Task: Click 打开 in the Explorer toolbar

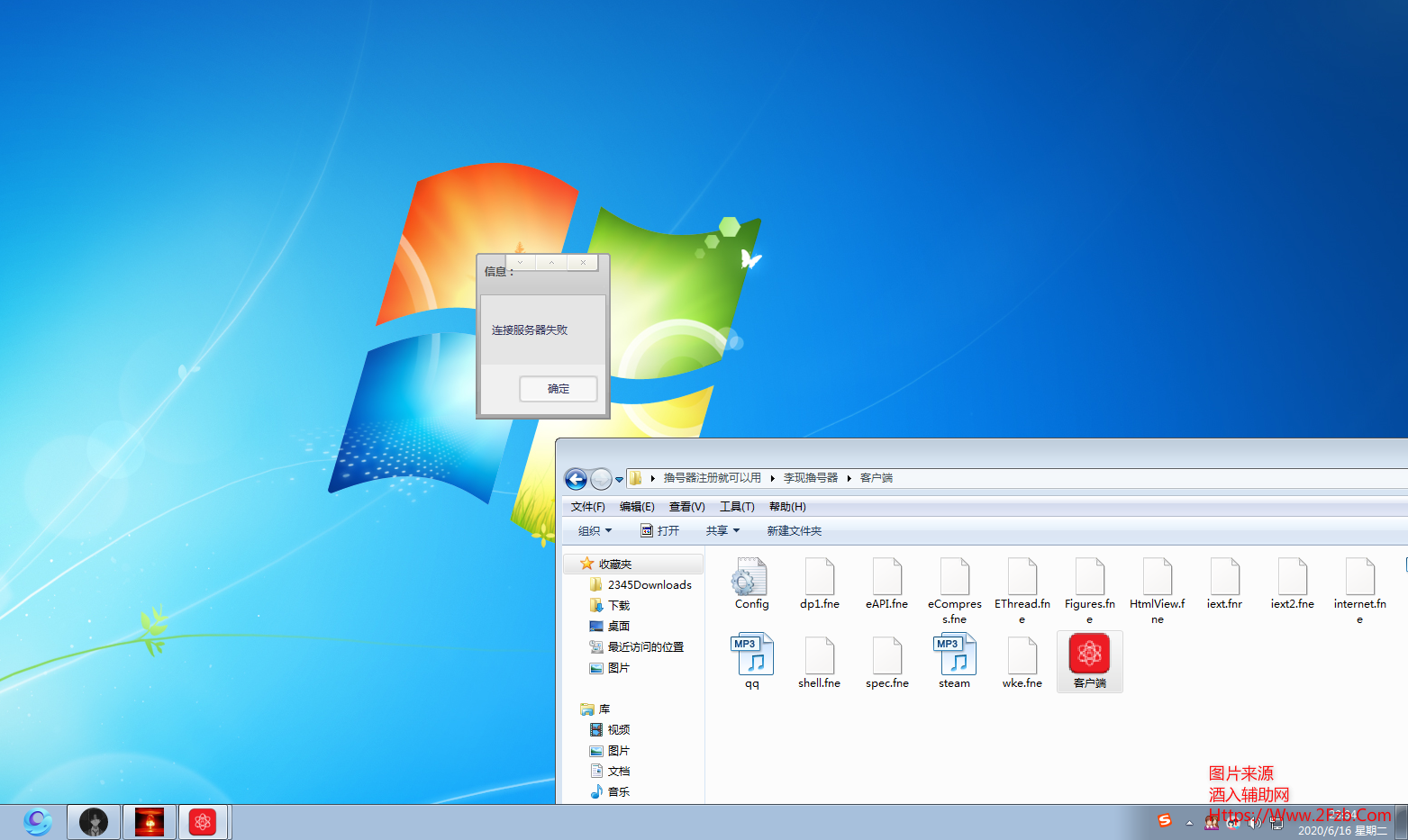Action: pos(659,531)
